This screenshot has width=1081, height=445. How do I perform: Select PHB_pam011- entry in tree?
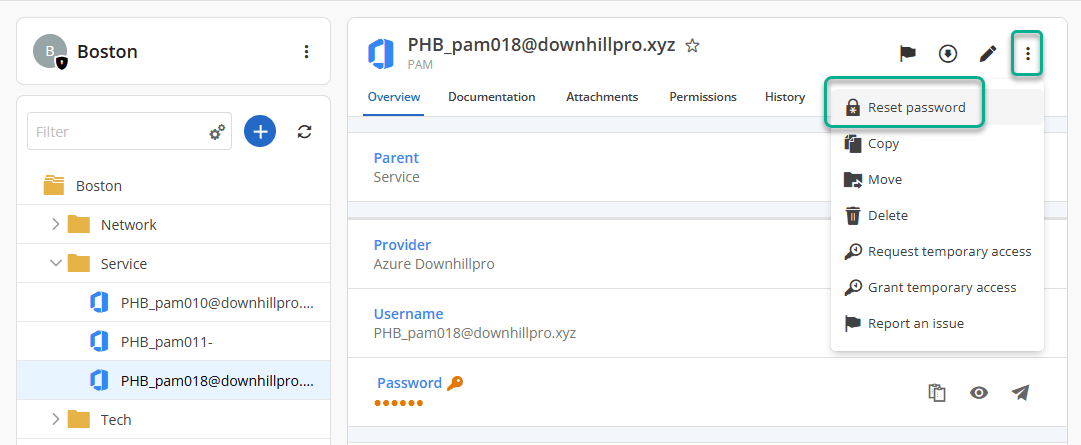pos(166,342)
